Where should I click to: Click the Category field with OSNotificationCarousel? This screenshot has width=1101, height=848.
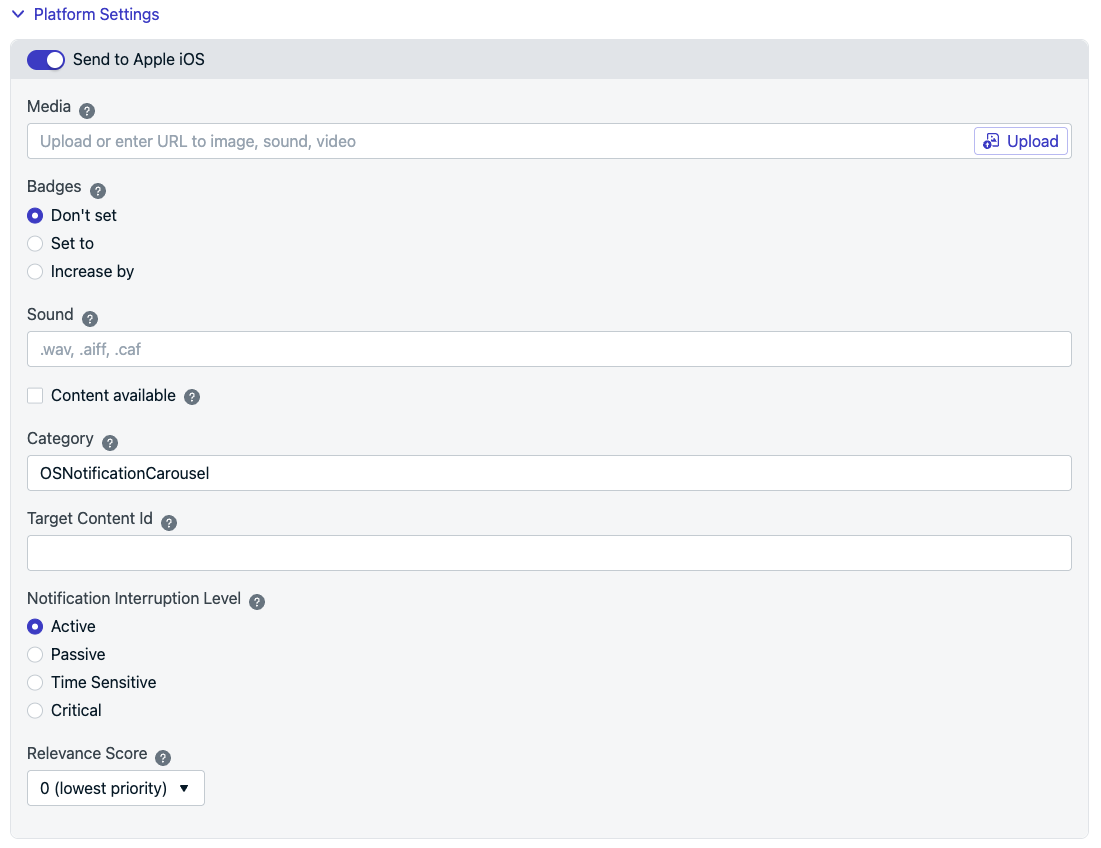pos(549,473)
